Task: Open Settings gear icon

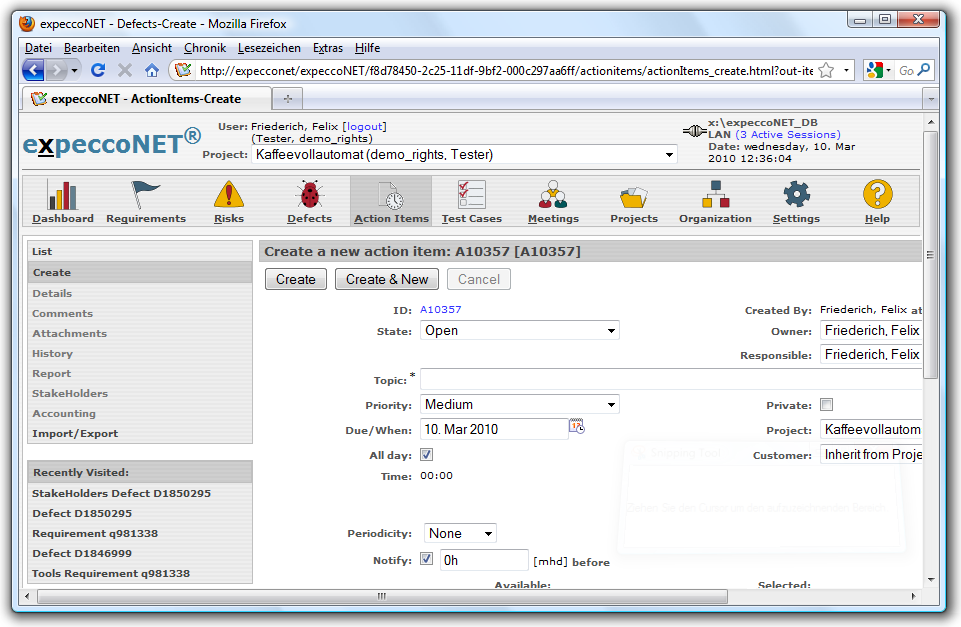Action: [x=796, y=195]
